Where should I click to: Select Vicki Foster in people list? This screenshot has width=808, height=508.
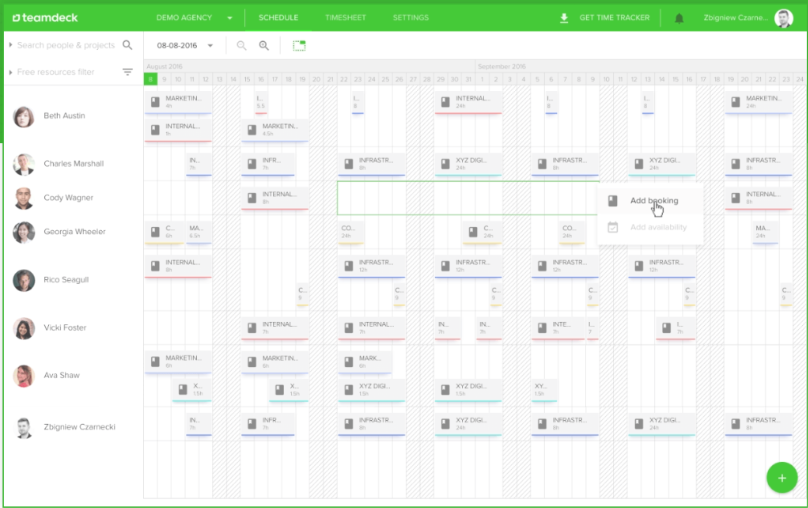click(65, 328)
